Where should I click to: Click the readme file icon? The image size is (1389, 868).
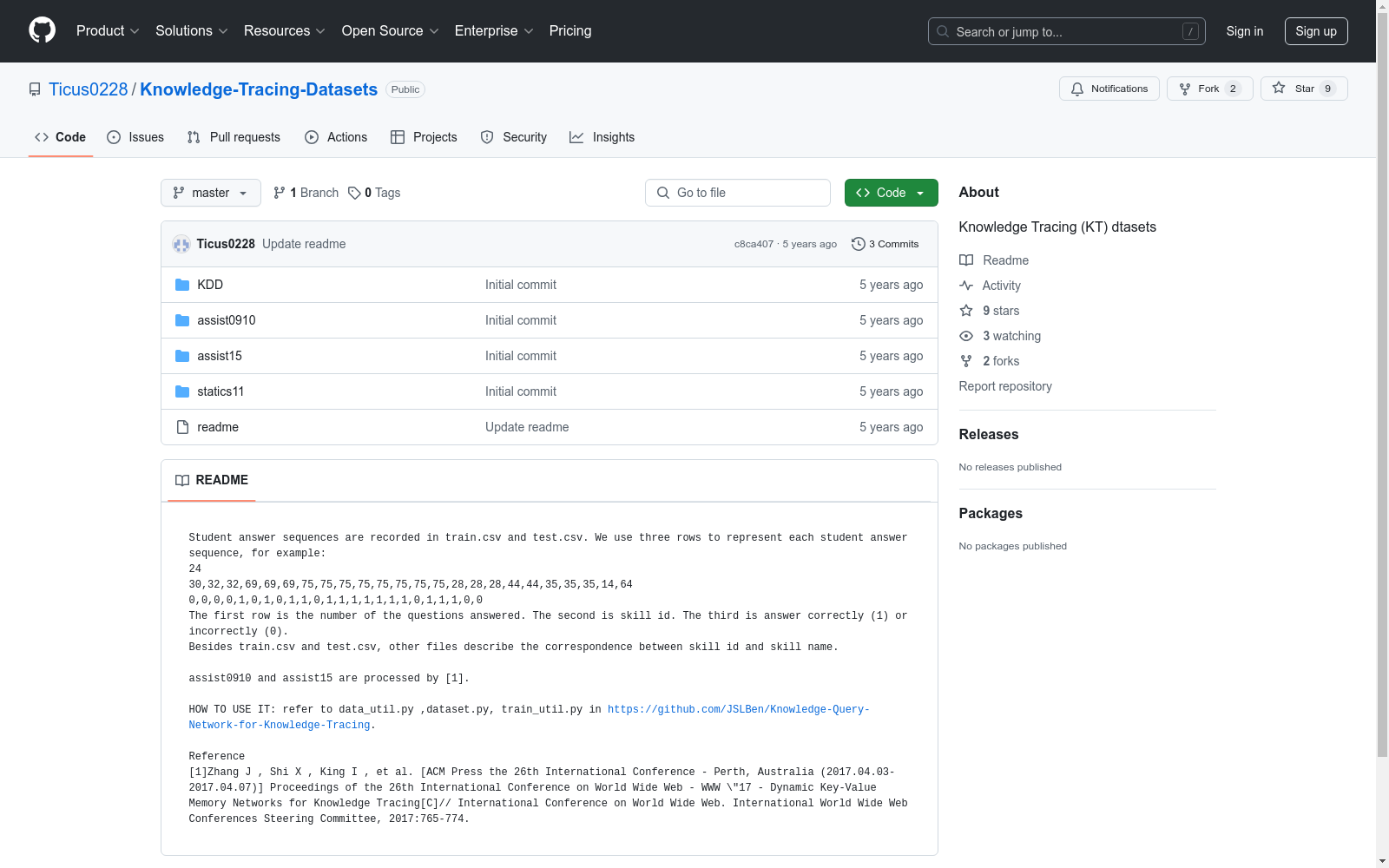(x=182, y=427)
